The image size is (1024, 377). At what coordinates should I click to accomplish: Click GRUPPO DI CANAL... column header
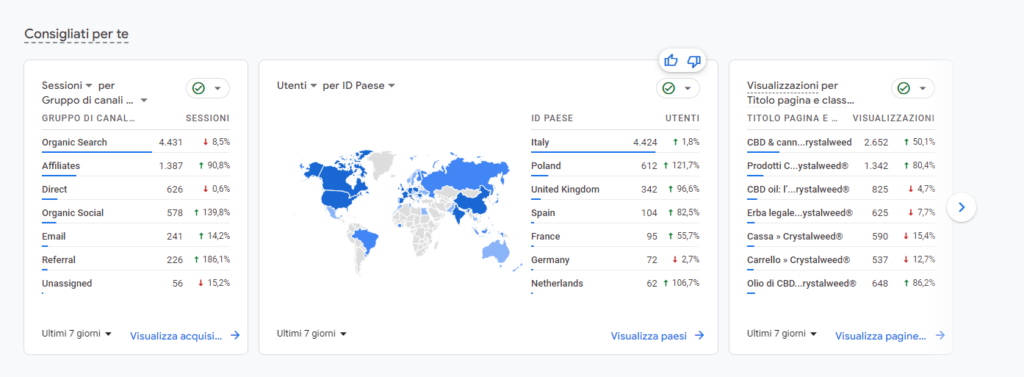(89, 118)
